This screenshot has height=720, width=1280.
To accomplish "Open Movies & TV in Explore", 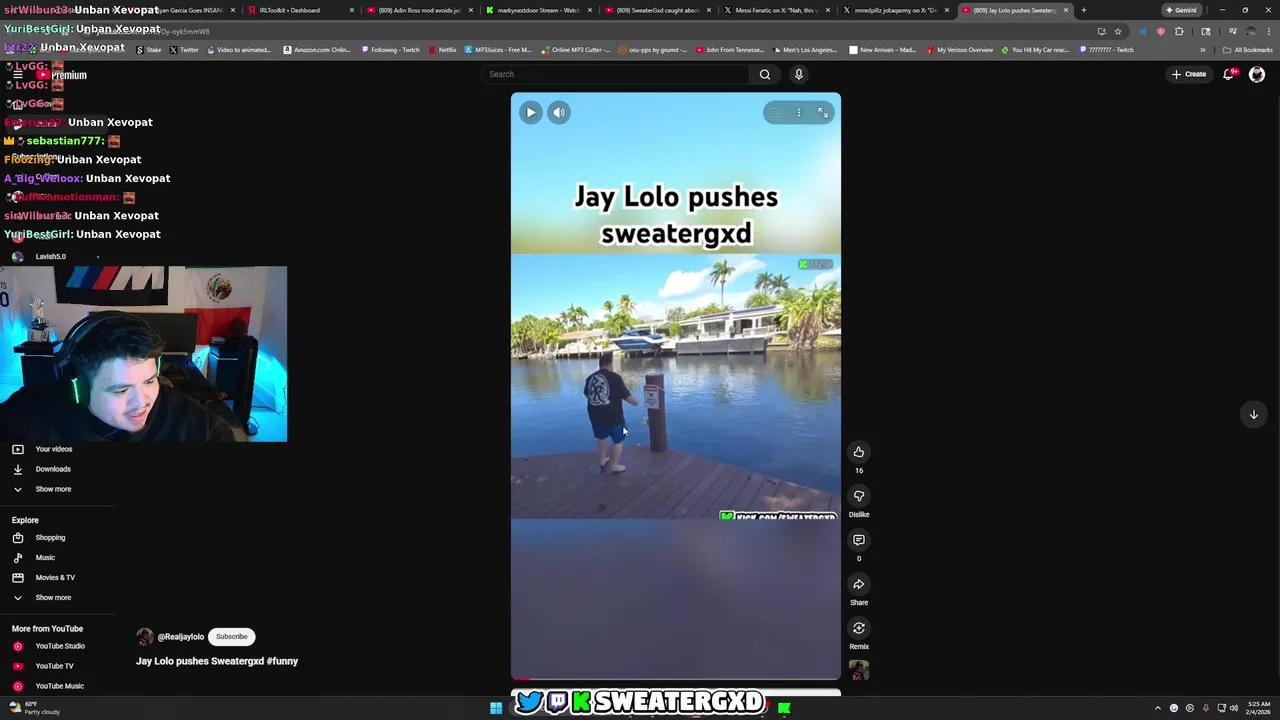I will (57, 578).
